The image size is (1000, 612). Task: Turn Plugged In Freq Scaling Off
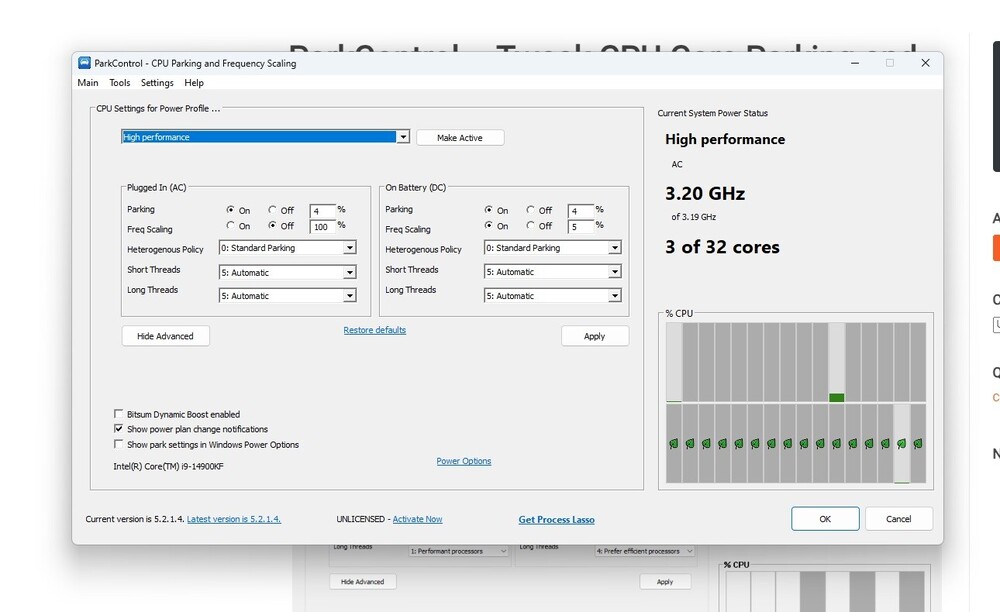(x=272, y=226)
